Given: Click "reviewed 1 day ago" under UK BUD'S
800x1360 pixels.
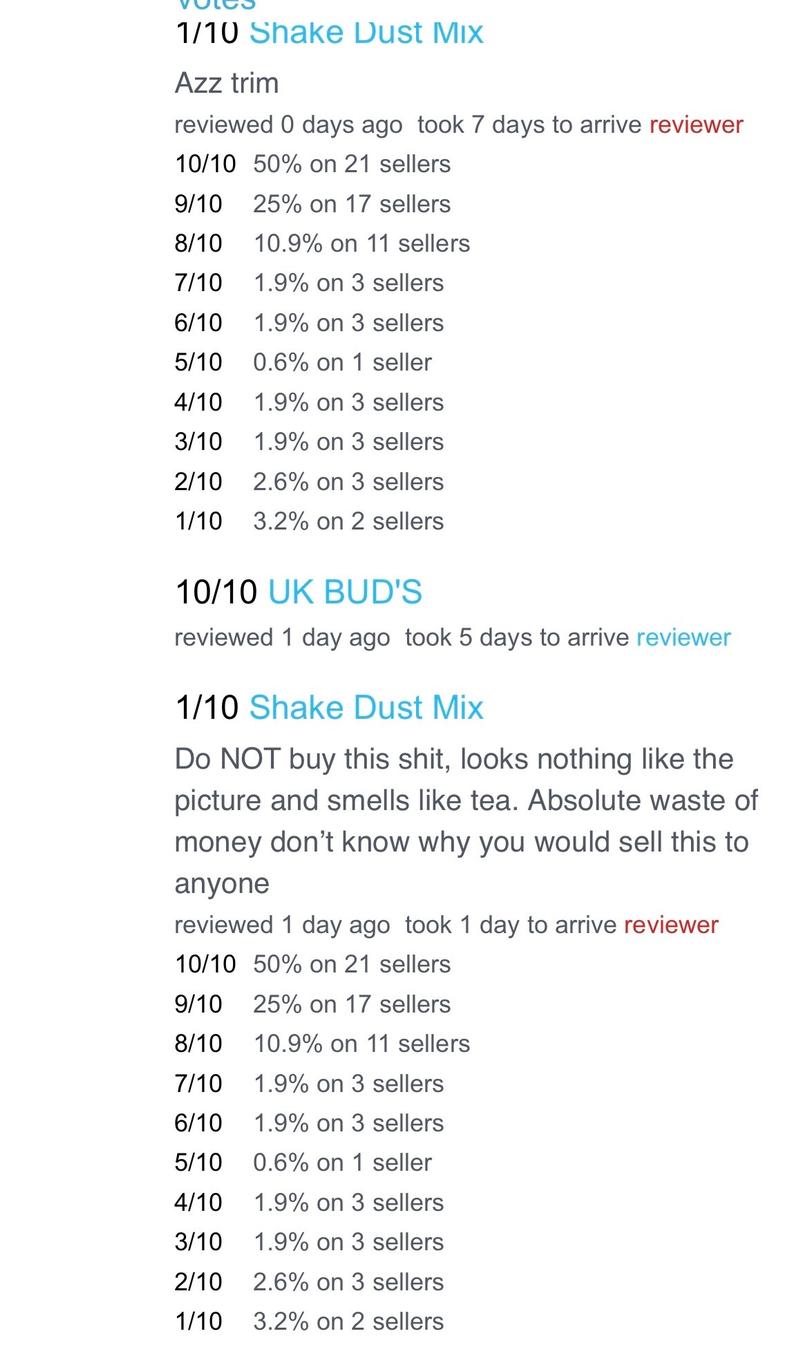Looking at the screenshot, I should point(281,638).
